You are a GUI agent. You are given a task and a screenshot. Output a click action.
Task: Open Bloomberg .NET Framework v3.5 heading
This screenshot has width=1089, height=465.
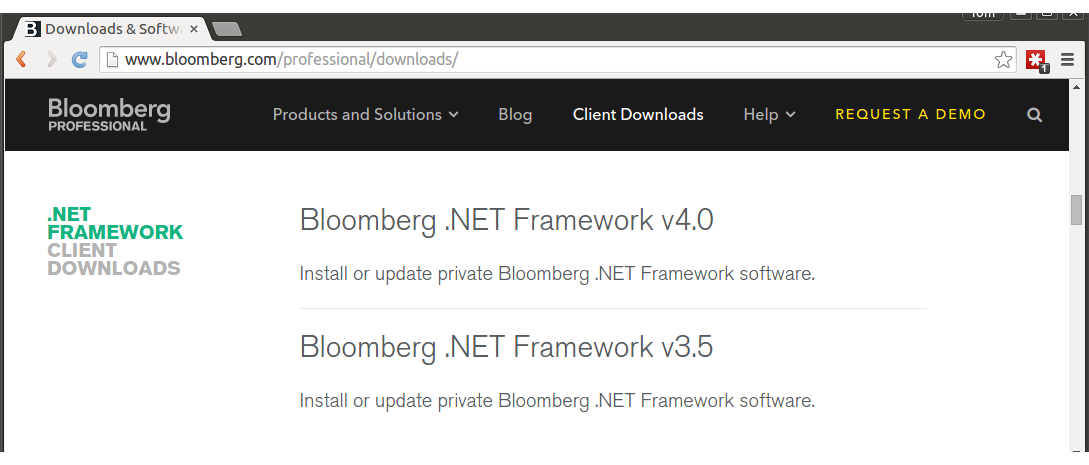click(x=506, y=347)
